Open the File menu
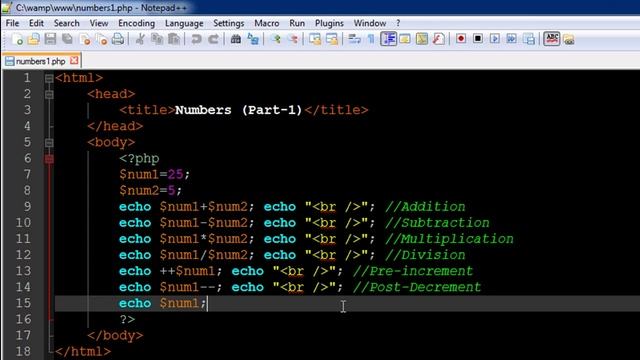640x360 pixels. point(12,23)
